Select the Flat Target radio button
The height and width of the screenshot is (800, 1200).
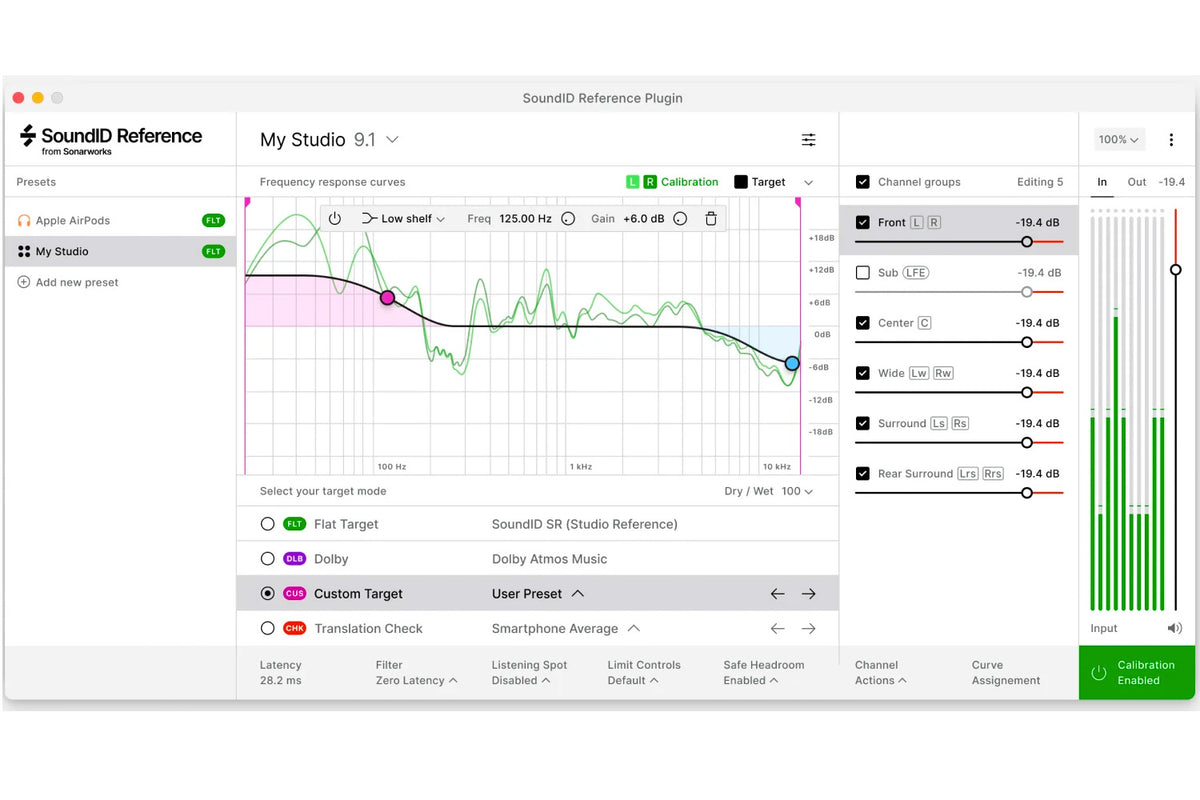click(x=267, y=524)
